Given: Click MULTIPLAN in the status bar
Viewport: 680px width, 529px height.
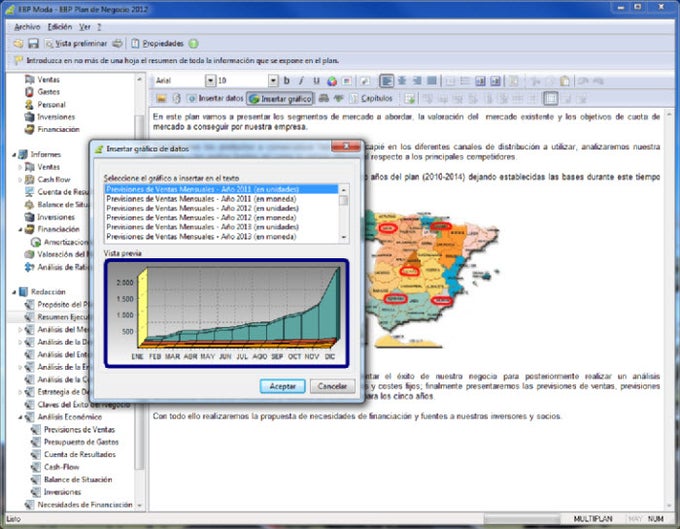Looking at the screenshot, I should [593, 519].
